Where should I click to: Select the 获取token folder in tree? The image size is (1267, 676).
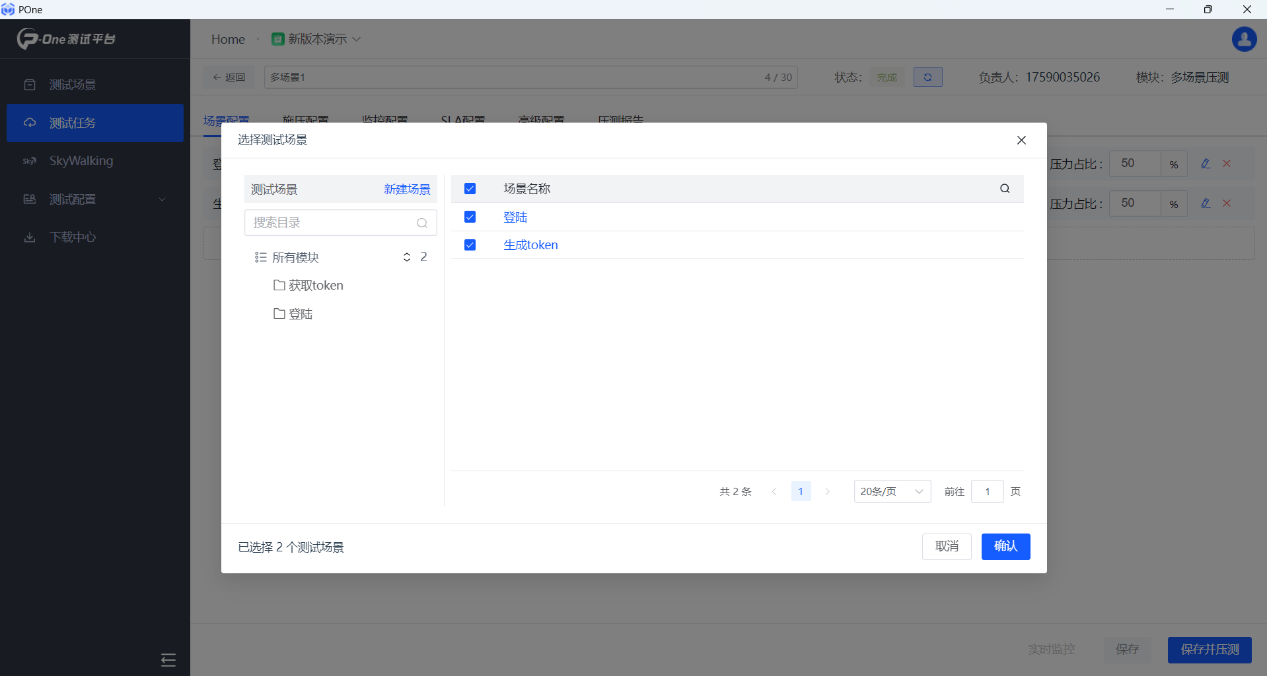(315, 285)
